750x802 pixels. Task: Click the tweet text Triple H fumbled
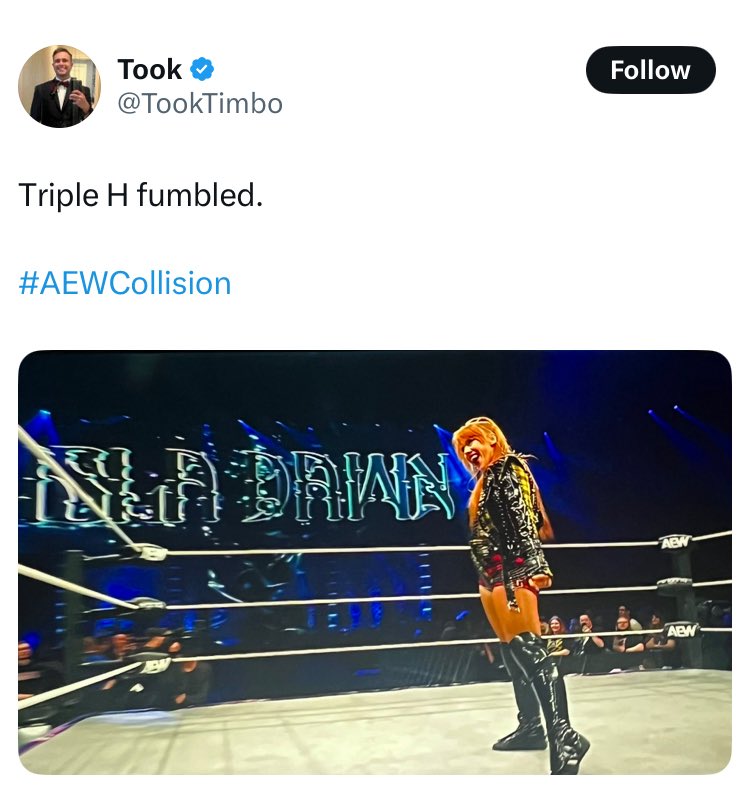(x=141, y=195)
